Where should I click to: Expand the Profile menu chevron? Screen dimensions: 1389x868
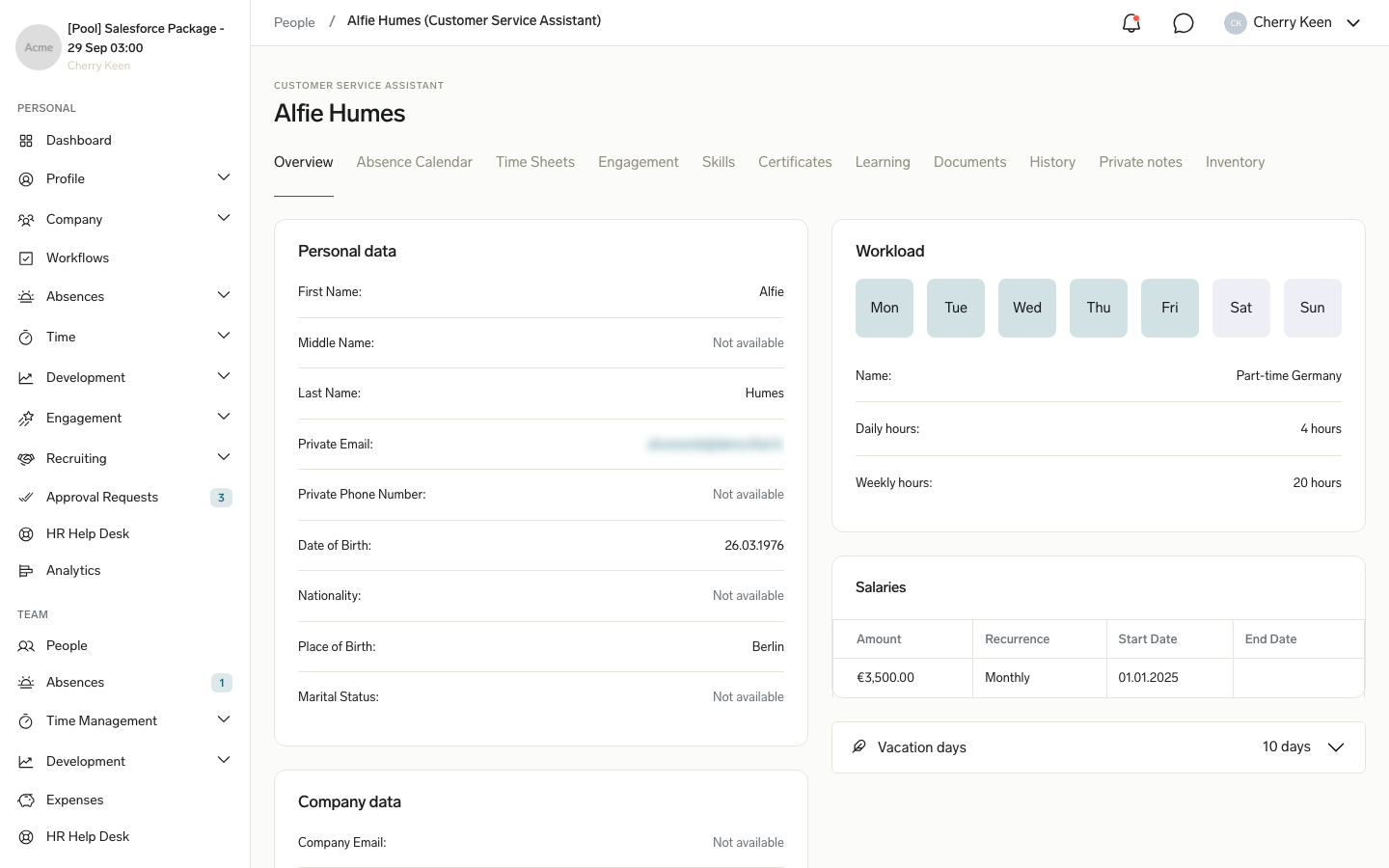(224, 177)
